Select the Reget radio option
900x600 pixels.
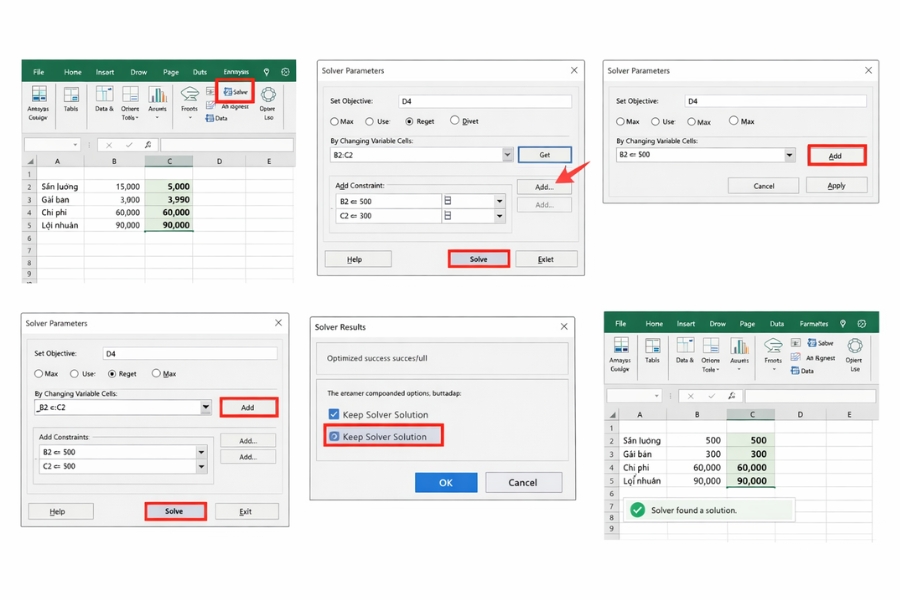[x=410, y=121]
